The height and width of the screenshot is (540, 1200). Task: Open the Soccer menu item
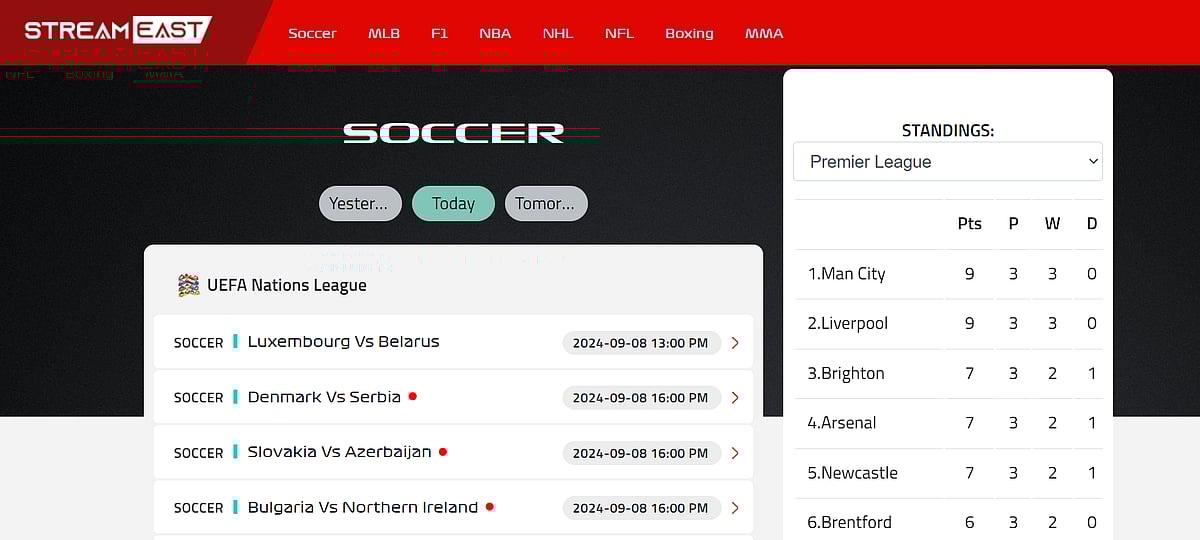pyautogui.click(x=312, y=33)
